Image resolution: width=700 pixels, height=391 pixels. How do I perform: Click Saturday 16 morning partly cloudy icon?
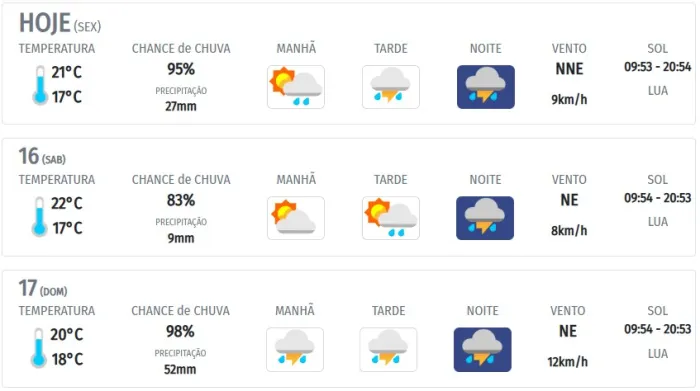pos(296,218)
